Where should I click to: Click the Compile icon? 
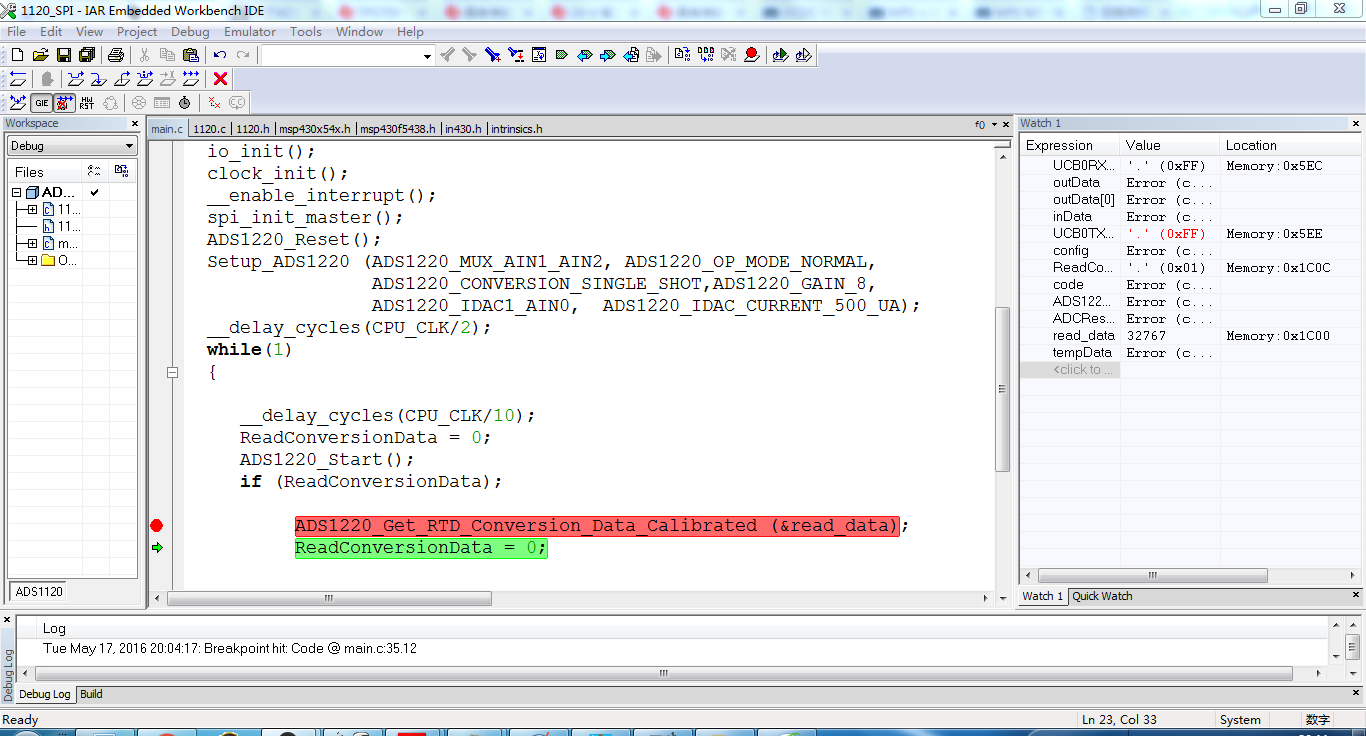point(683,55)
